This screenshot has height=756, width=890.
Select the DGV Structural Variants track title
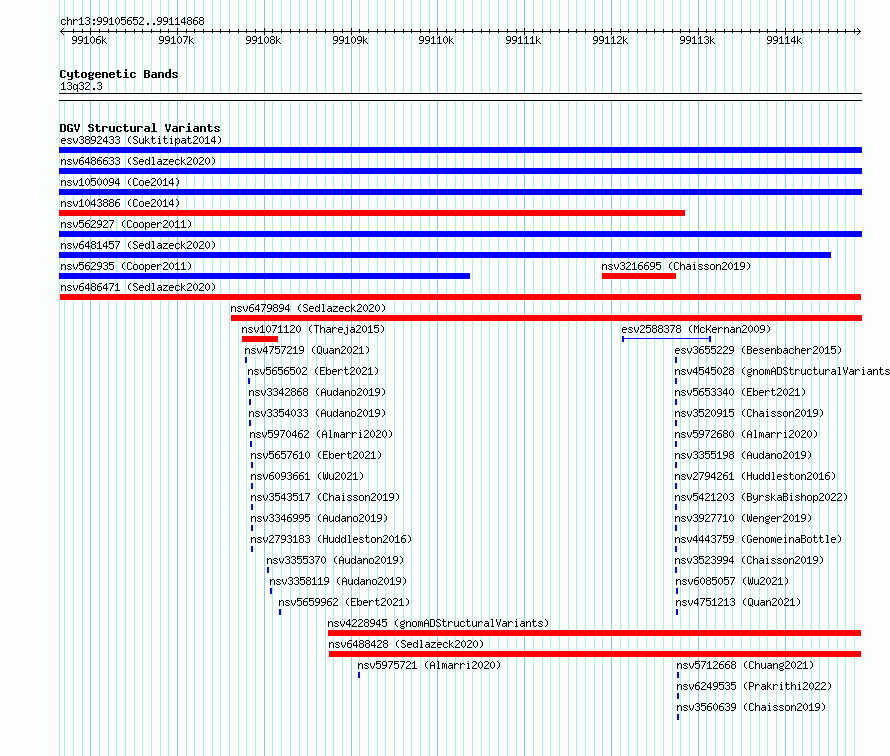pos(140,128)
